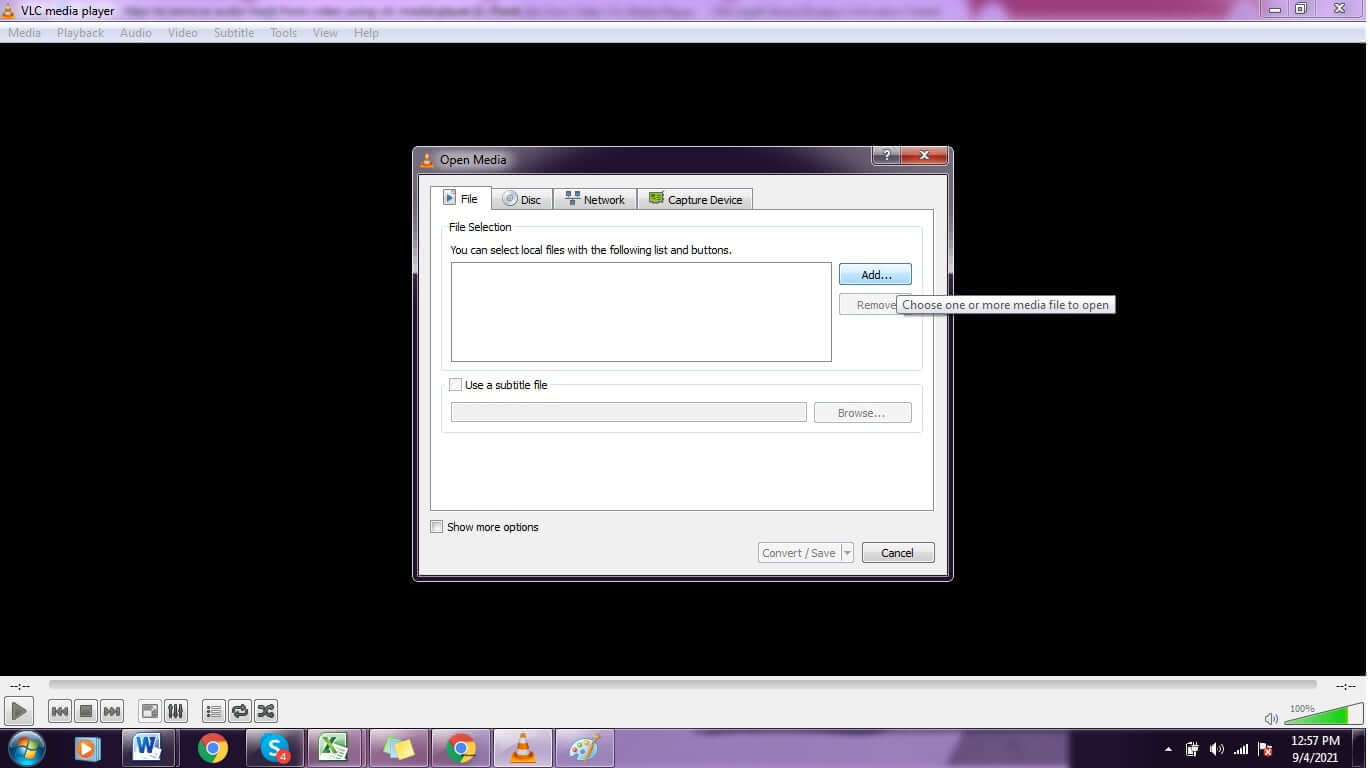Switch to the Network tab
Screen dimensions: 1370x768
pyautogui.click(x=595, y=200)
